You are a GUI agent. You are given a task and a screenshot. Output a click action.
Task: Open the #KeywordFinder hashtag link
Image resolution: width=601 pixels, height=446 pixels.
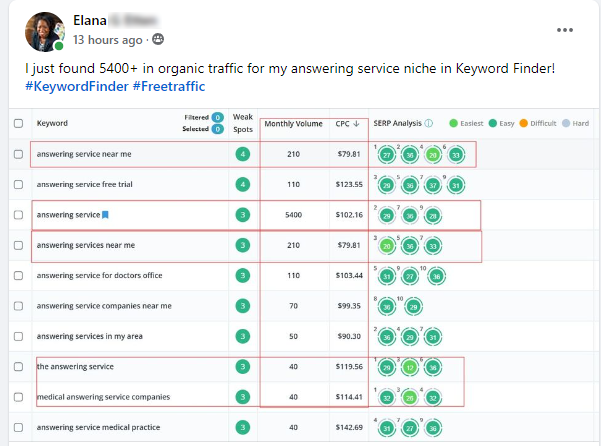76,86
